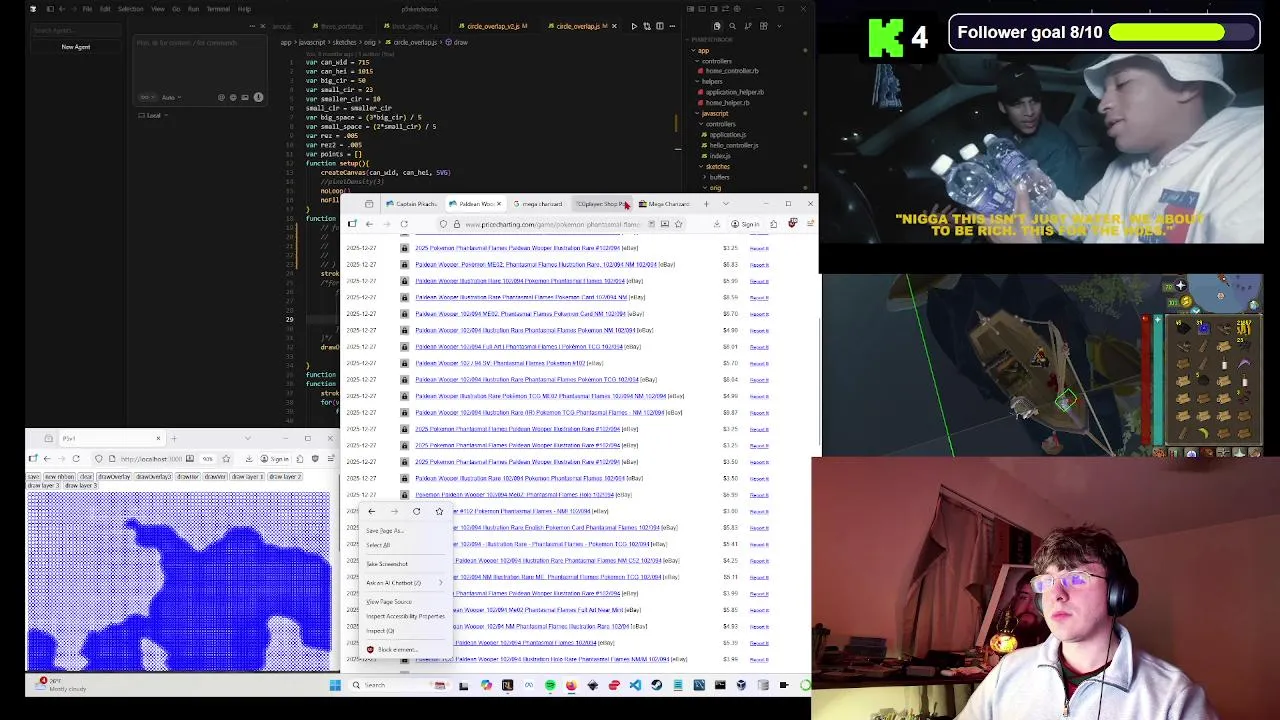This screenshot has height=720, width=1280.
Task: Open the Selection menu in the code editor
Action: (130, 9)
